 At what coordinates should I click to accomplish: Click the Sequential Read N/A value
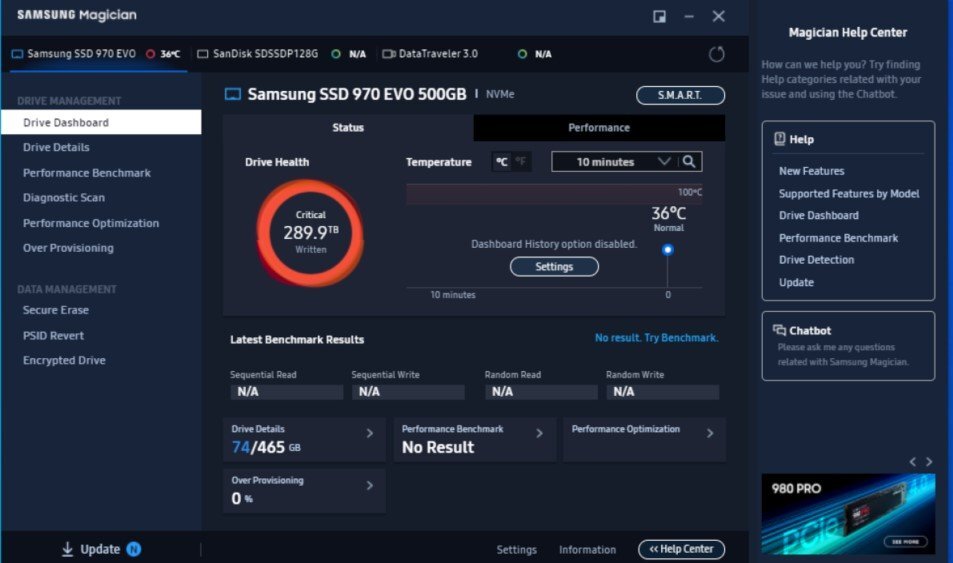286,392
